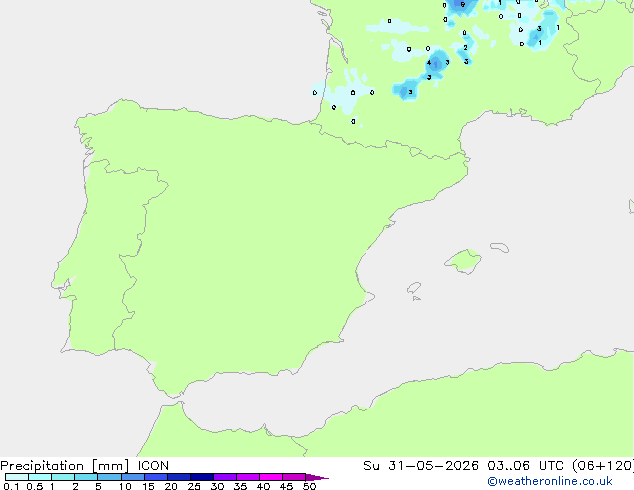
Task: Click Menorca island outline on the map
Action: coord(500,247)
